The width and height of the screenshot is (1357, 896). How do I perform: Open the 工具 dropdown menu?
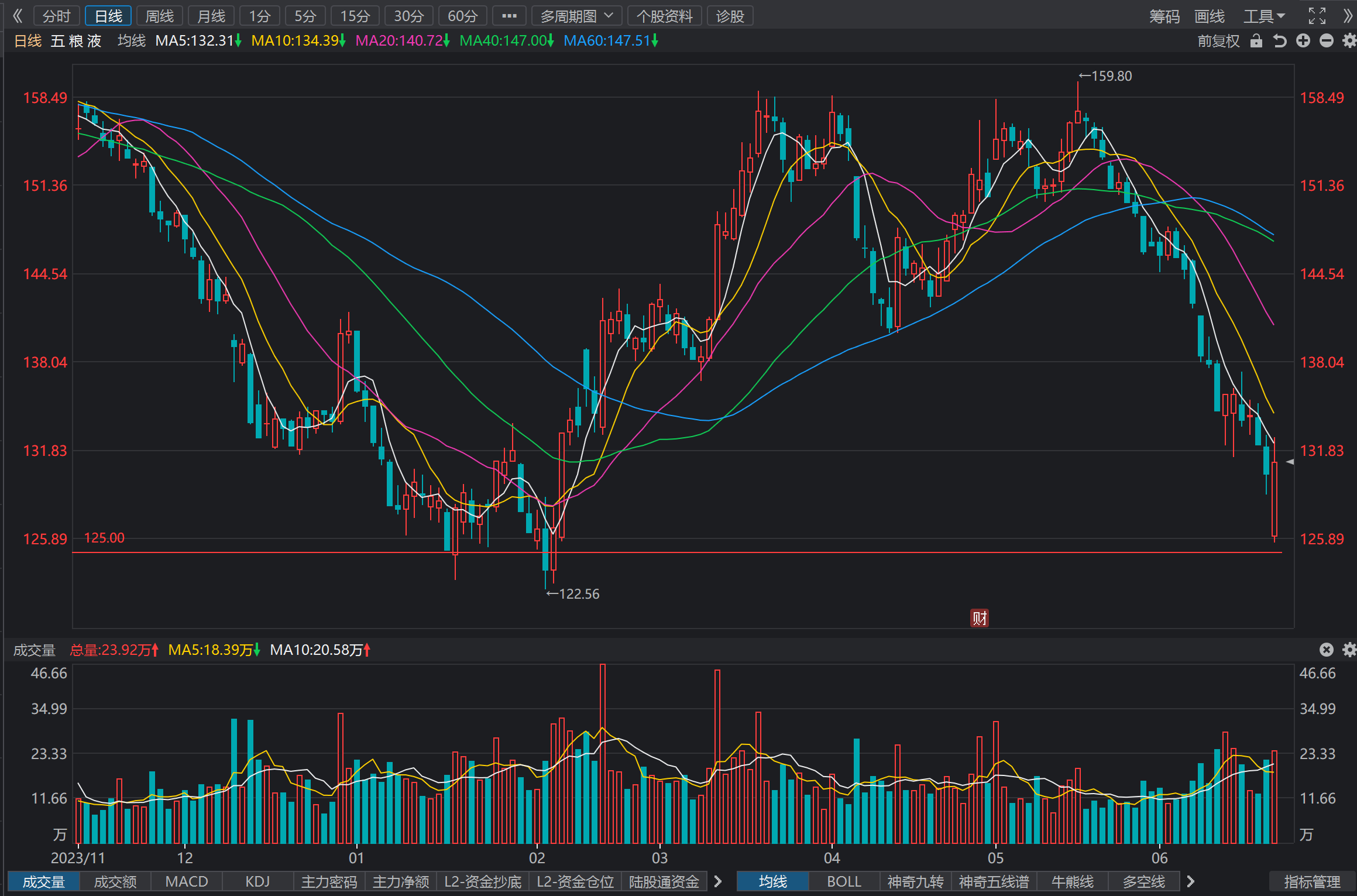click(x=1264, y=16)
